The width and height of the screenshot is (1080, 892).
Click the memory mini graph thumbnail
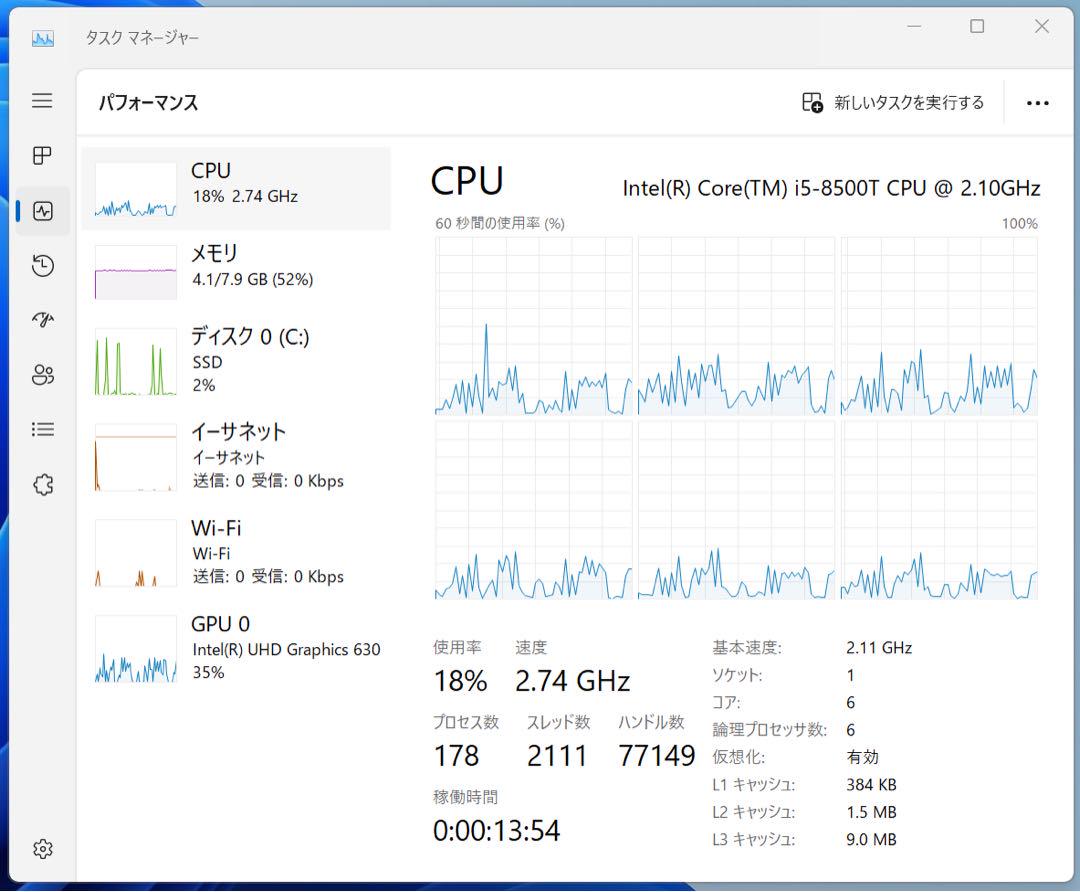pyautogui.click(x=136, y=272)
